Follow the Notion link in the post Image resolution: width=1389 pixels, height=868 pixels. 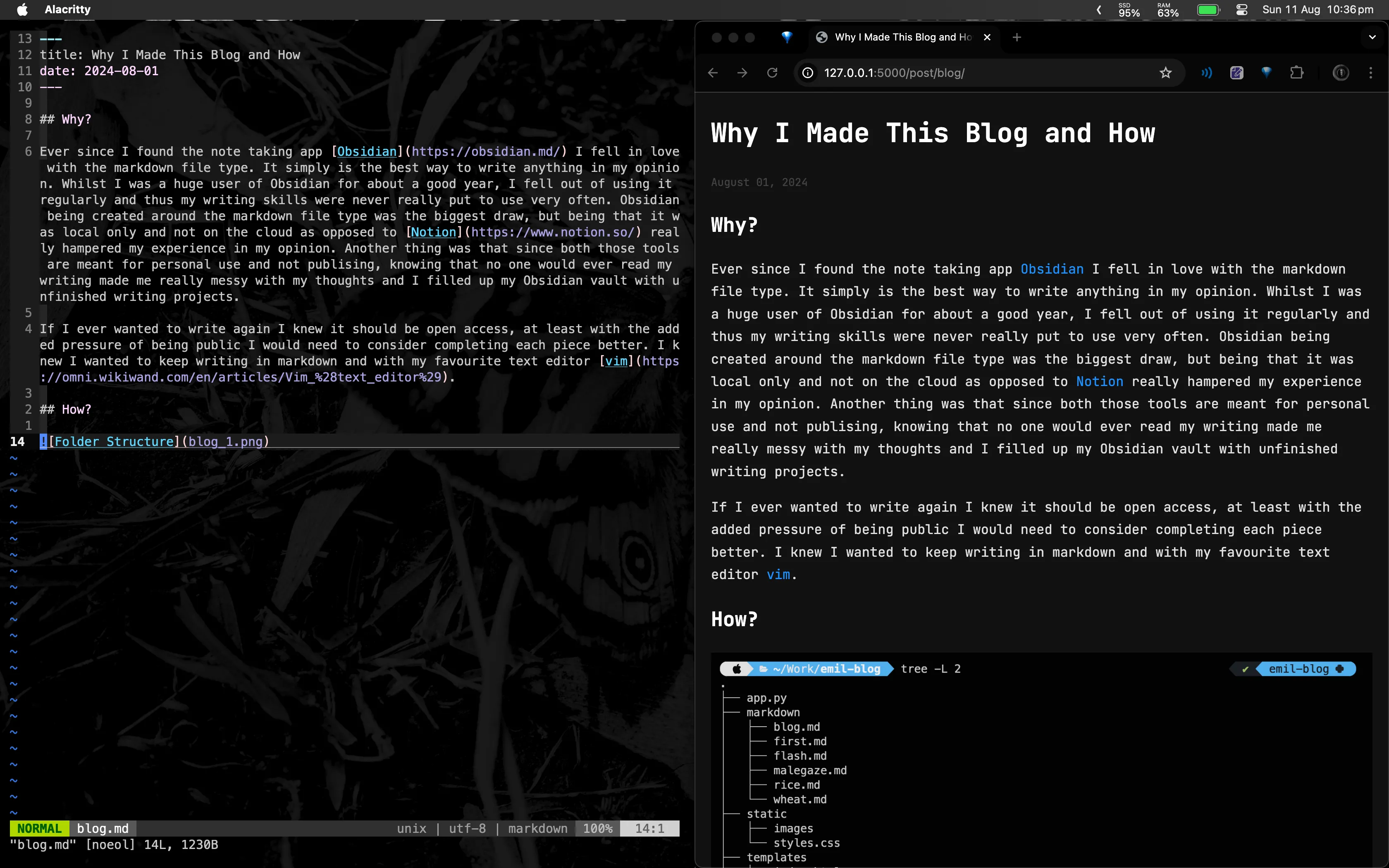[x=1099, y=382]
